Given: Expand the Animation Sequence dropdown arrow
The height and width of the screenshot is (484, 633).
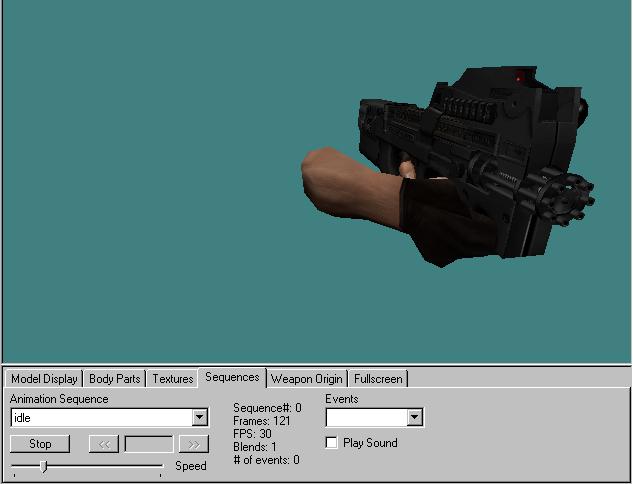Looking at the screenshot, I should tap(199, 417).
